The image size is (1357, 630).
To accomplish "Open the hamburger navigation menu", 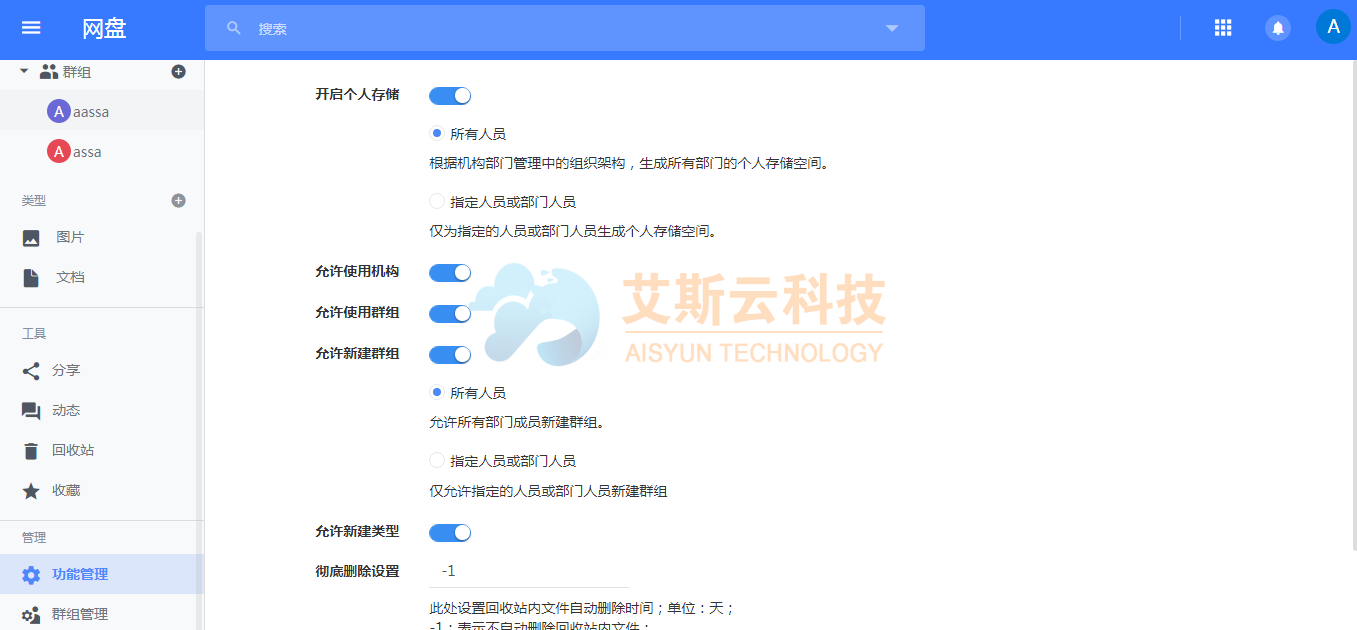I will tap(31, 28).
